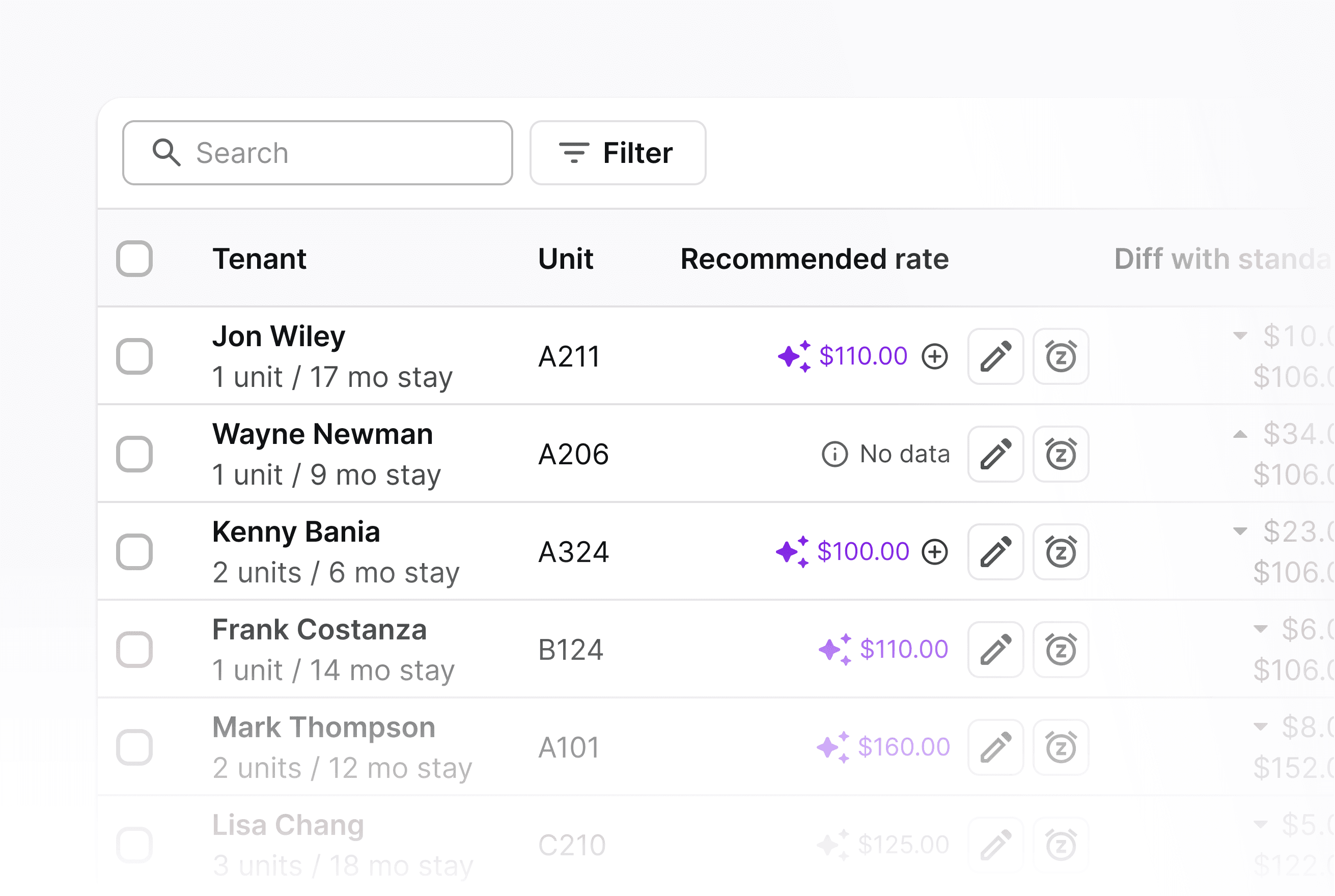Viewport: 1335px width, 896px height.
Task: Click the plus circle next to $100.00
Action: [x=935, y=552]
